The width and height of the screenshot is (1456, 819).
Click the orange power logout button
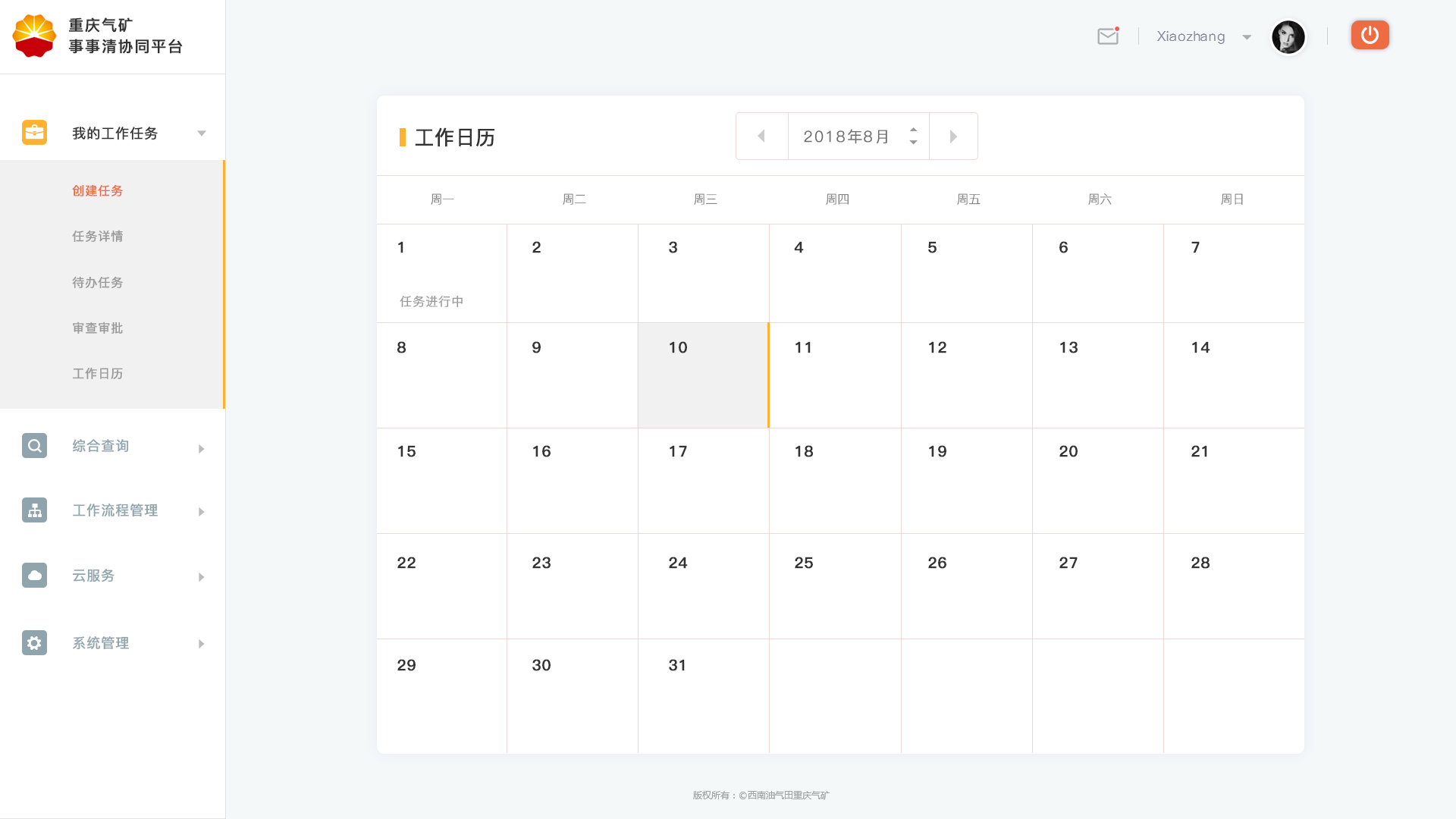click(1370, 35)
